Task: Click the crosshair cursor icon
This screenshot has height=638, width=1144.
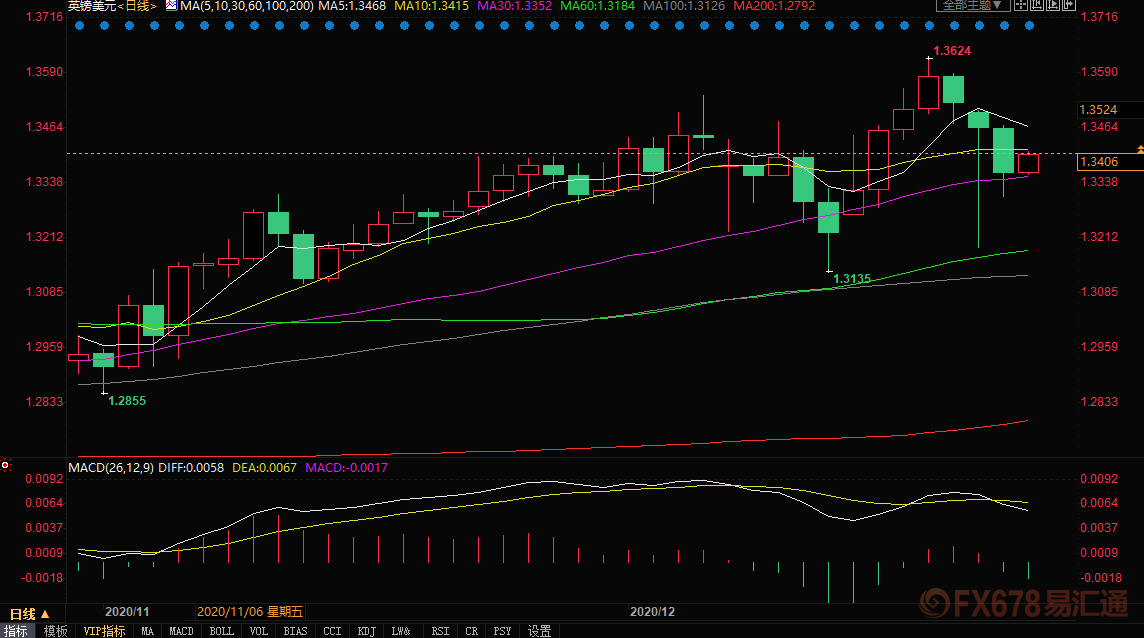Action: tap(1021, 5)
